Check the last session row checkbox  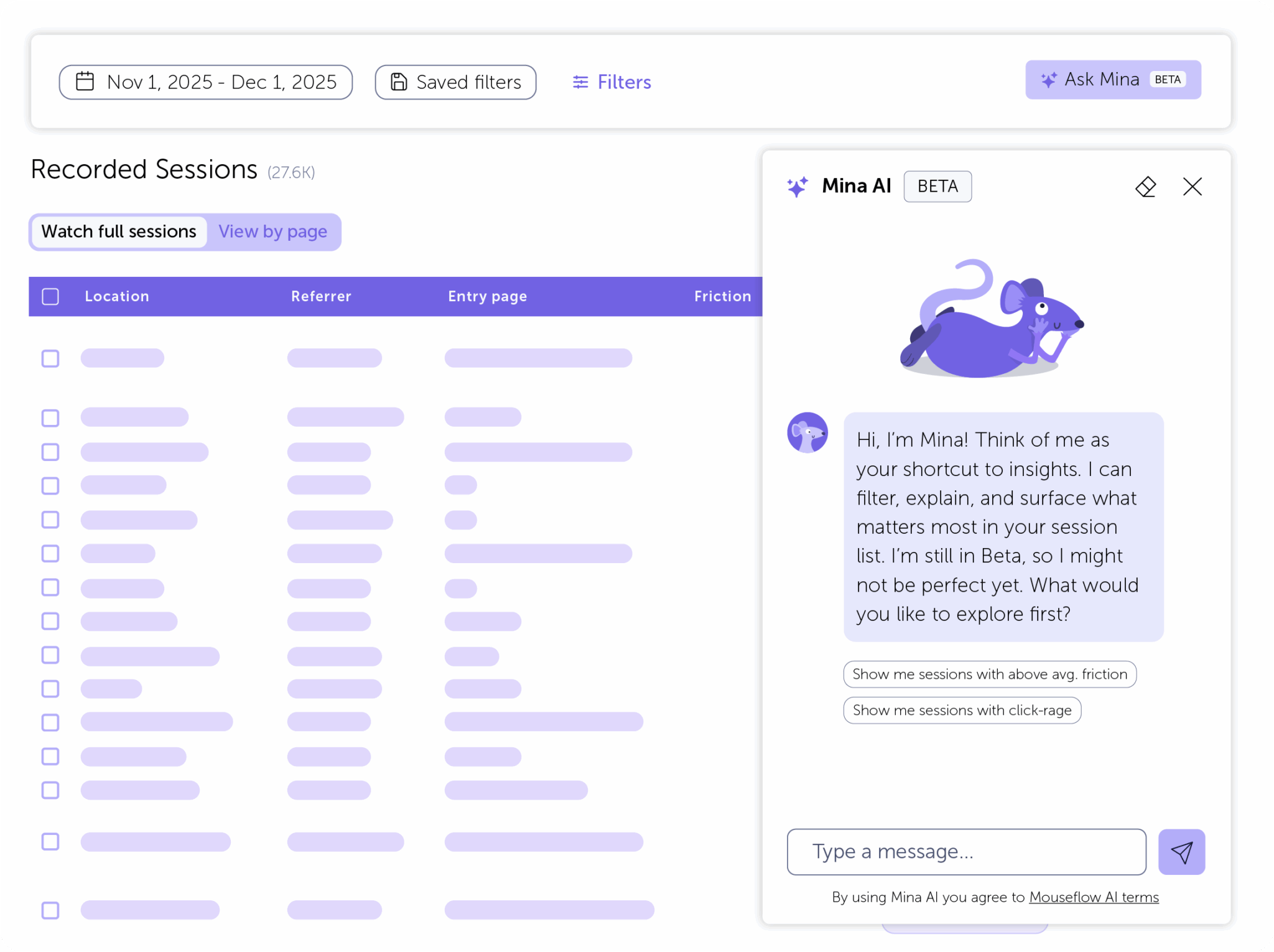click(x=50, y=910)
